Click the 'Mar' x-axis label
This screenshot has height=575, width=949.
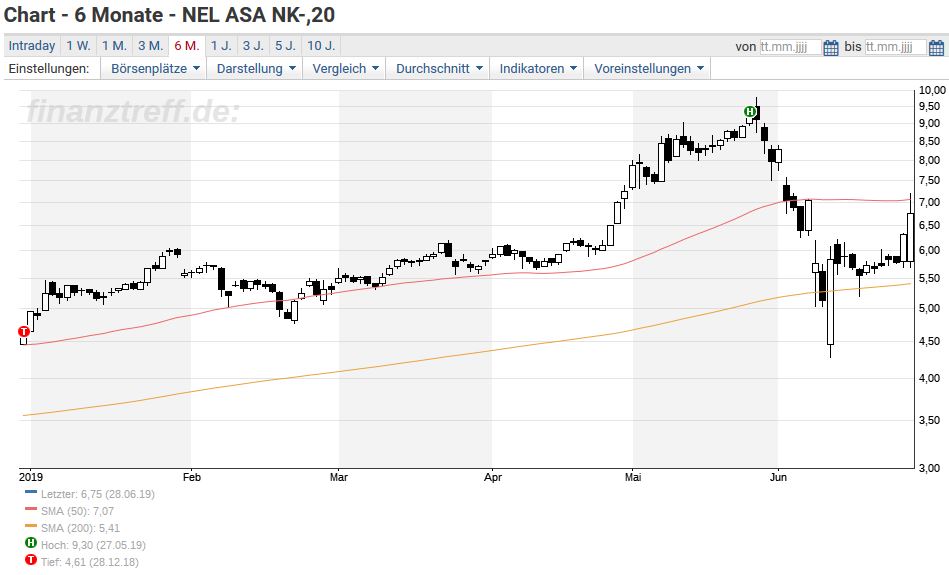pyautogui.click(x=339, y=477)
